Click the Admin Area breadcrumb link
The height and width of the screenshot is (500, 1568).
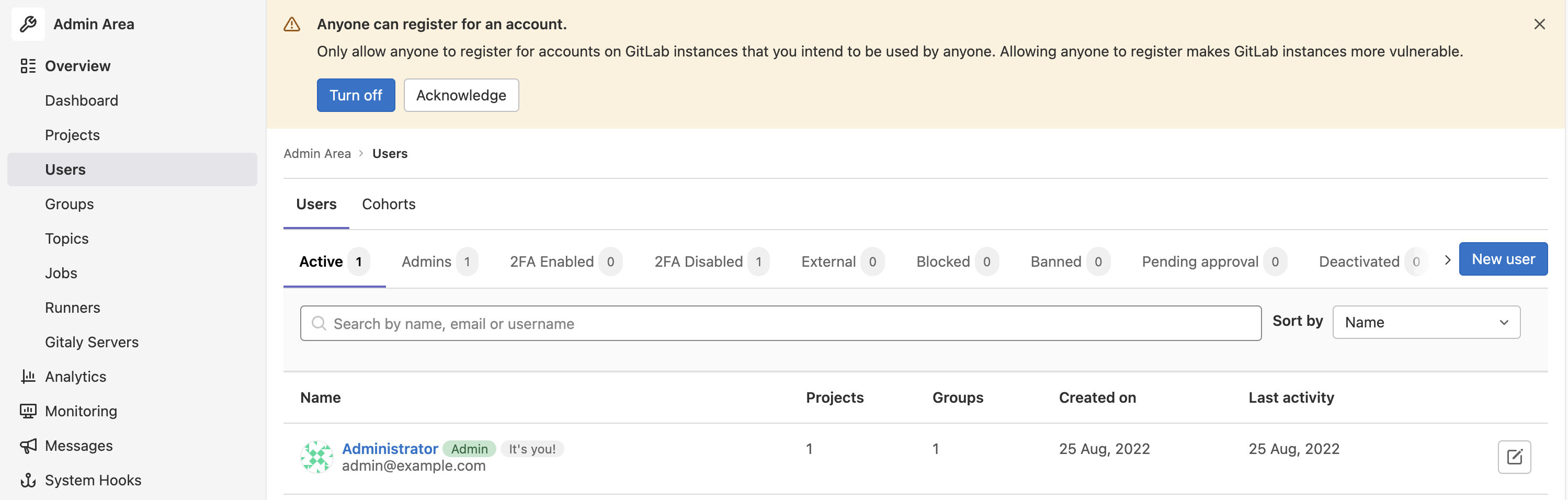tap(317, 153)
